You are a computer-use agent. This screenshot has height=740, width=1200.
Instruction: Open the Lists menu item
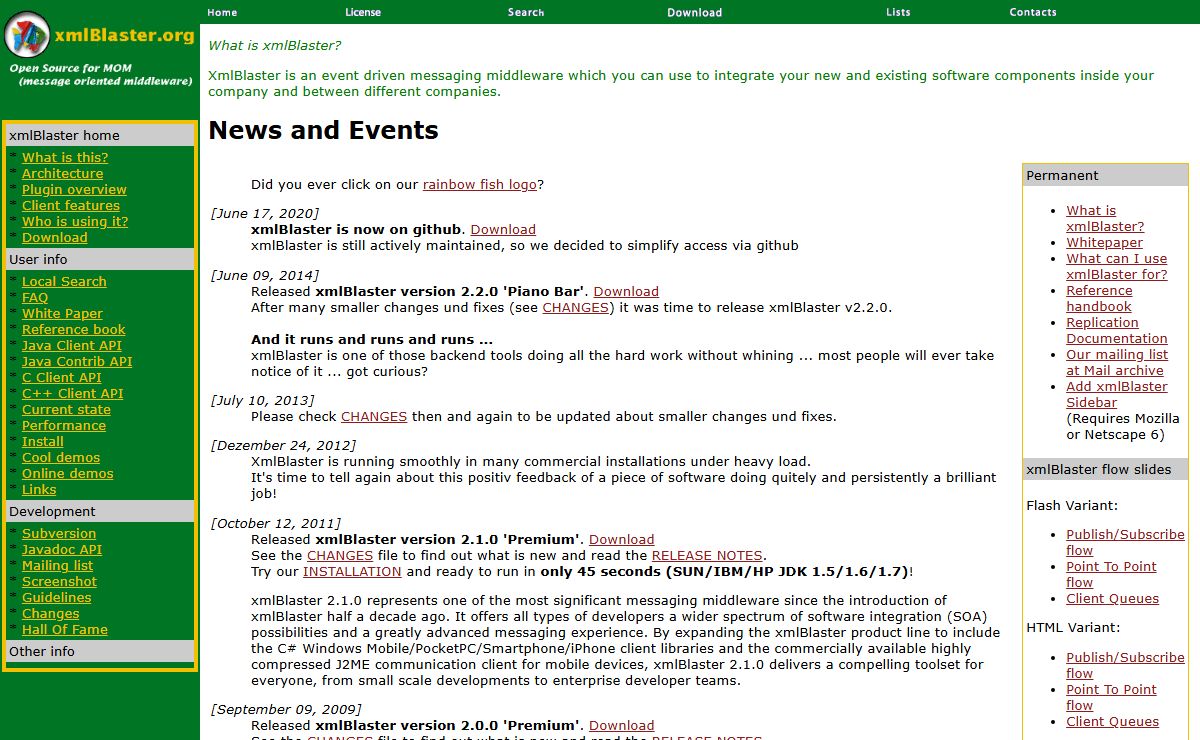pyautogui.click(x=898, y=12)
